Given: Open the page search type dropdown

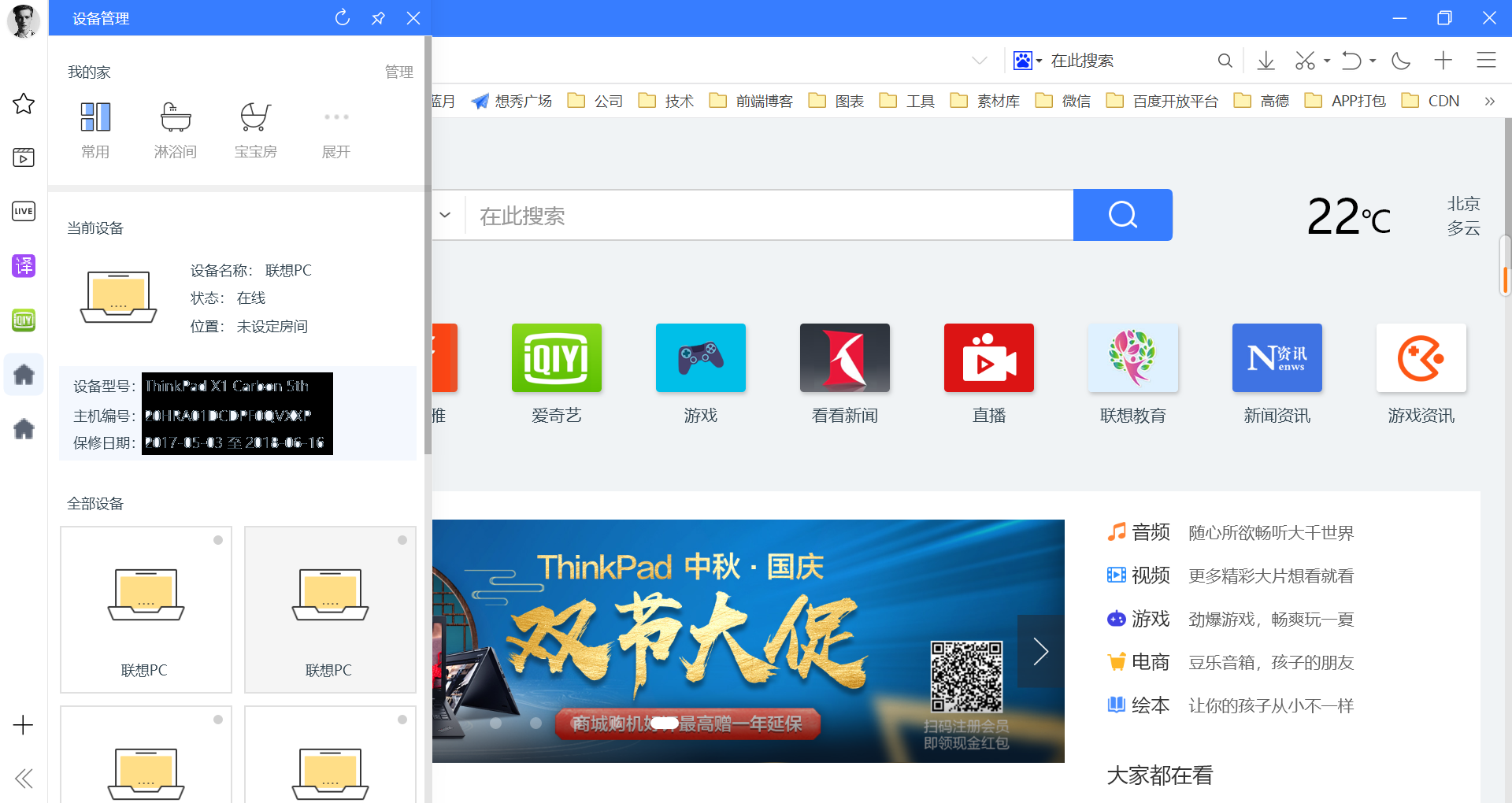Looking at the screenshot, I should point(445,215).
